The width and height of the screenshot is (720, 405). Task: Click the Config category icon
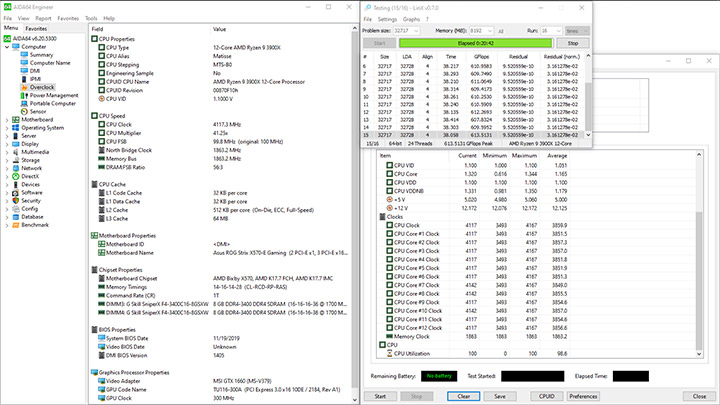(16, 208)
